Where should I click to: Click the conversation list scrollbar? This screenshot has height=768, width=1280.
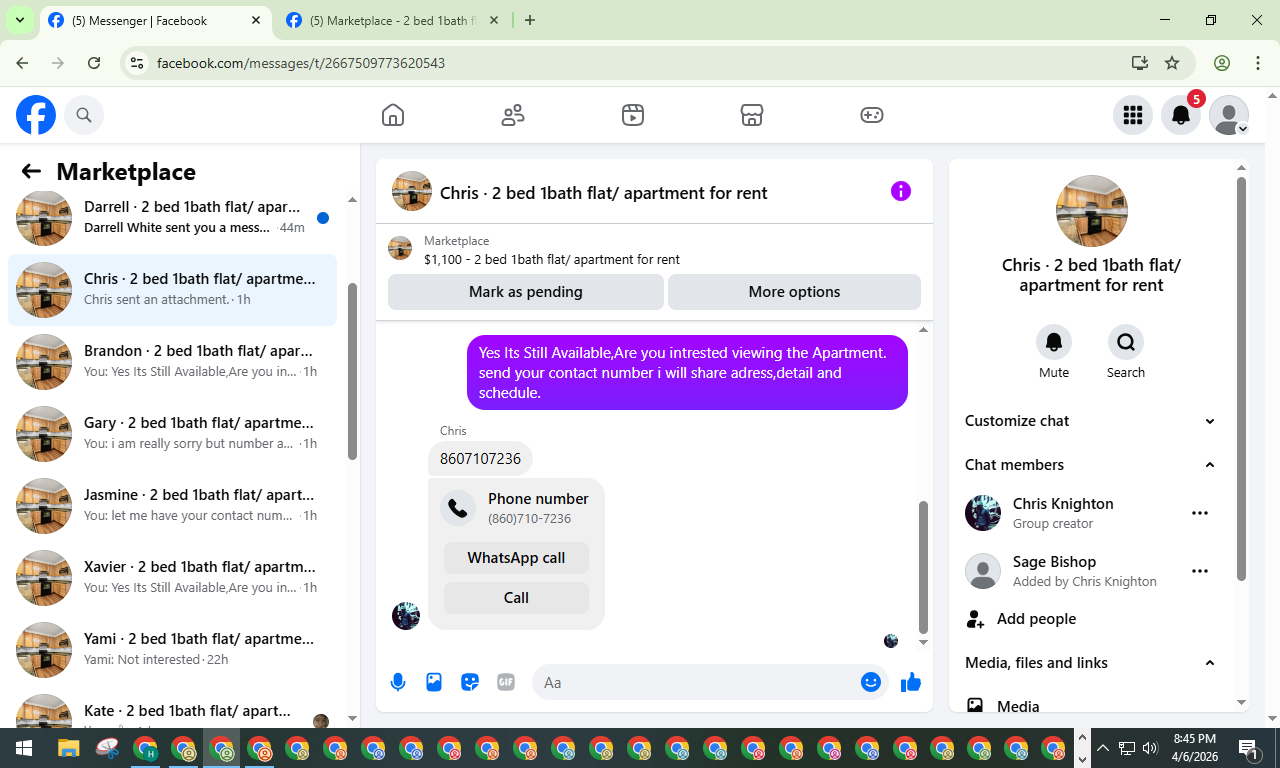352,372
